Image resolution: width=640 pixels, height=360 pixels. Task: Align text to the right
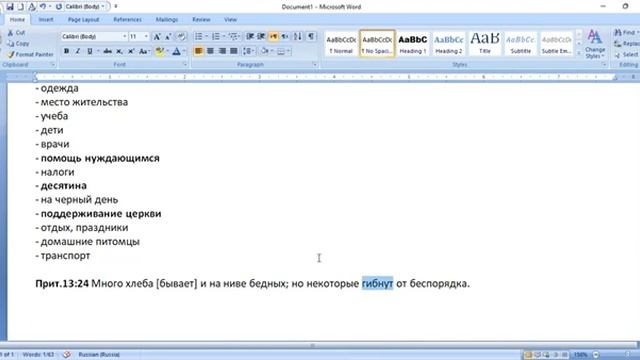click(x=222, y=51)
